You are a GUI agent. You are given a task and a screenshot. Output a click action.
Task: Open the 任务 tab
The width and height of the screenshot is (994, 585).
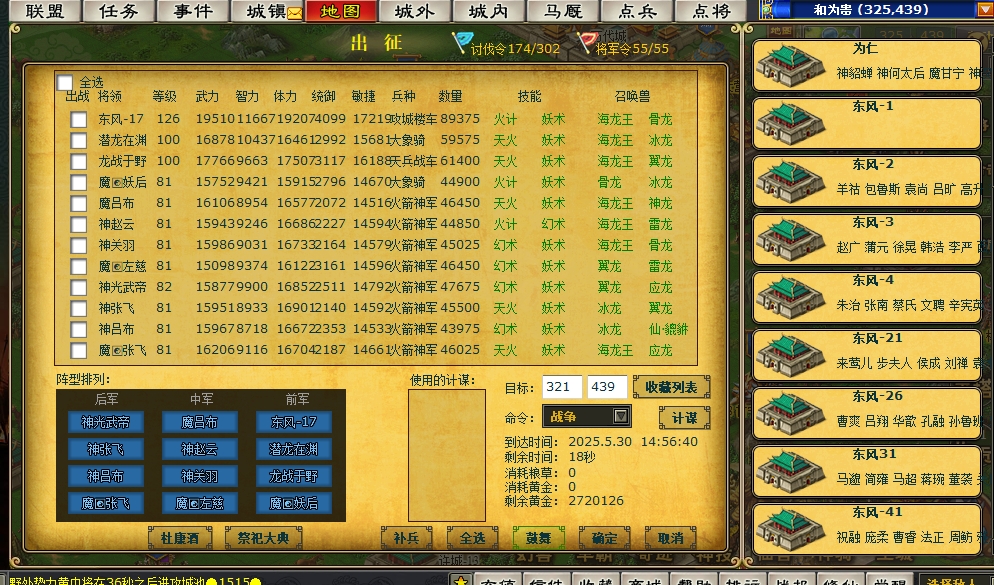(119, 11)
